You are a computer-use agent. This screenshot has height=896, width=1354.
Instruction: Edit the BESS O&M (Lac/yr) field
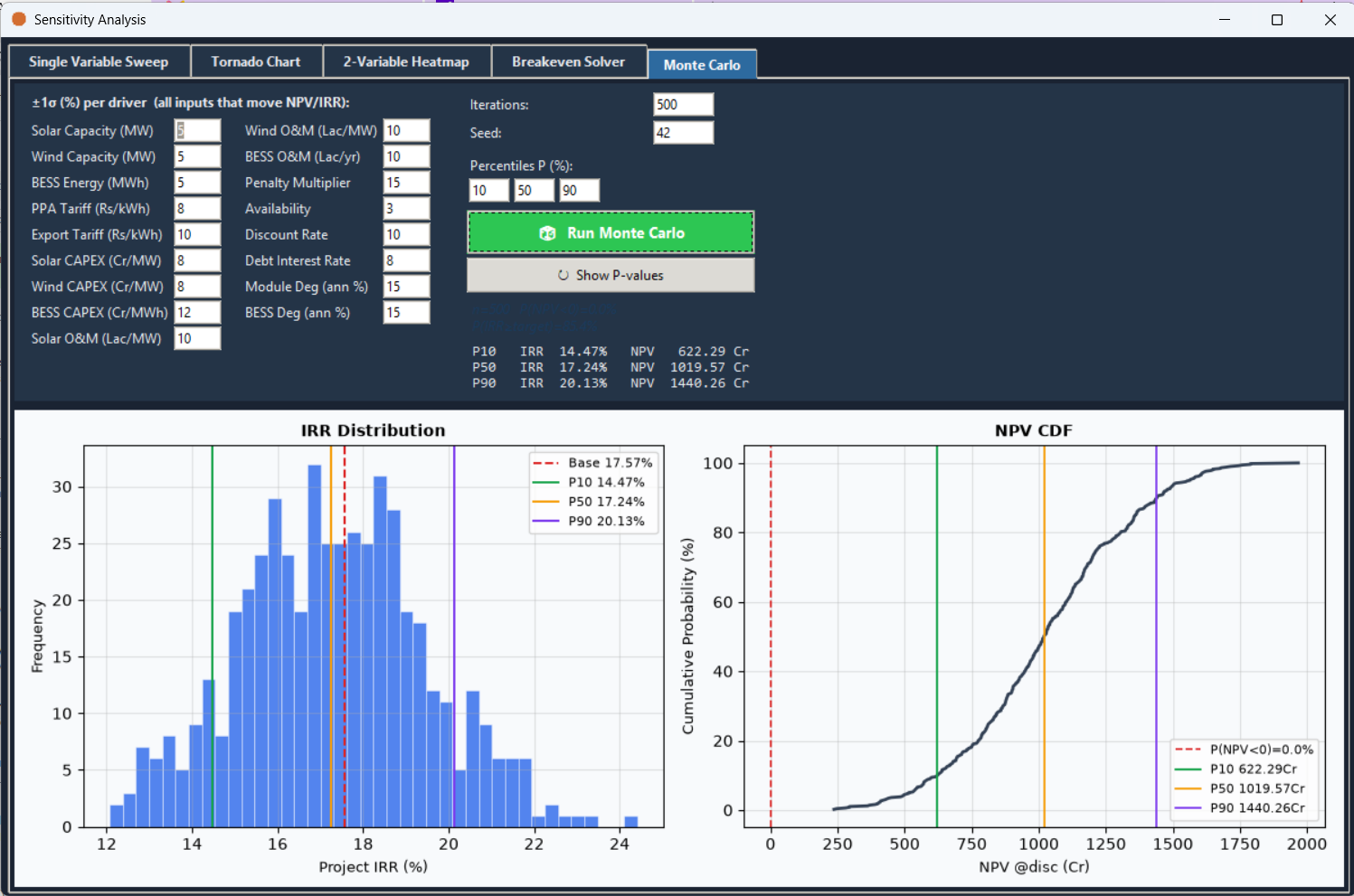(406, 156)
